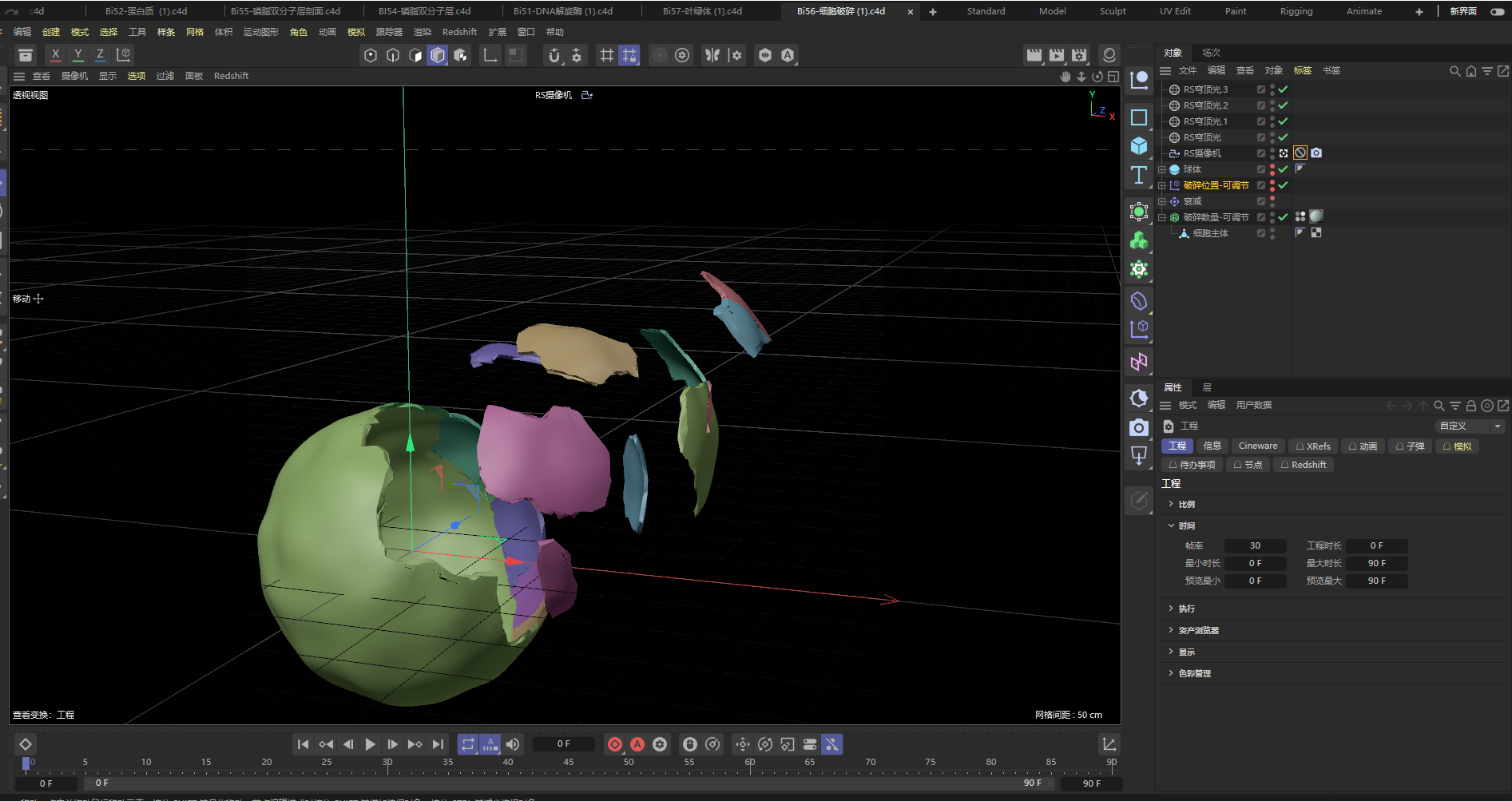Open the Cineware project tab
The image size is (1512, 801).
[1258, 446]
